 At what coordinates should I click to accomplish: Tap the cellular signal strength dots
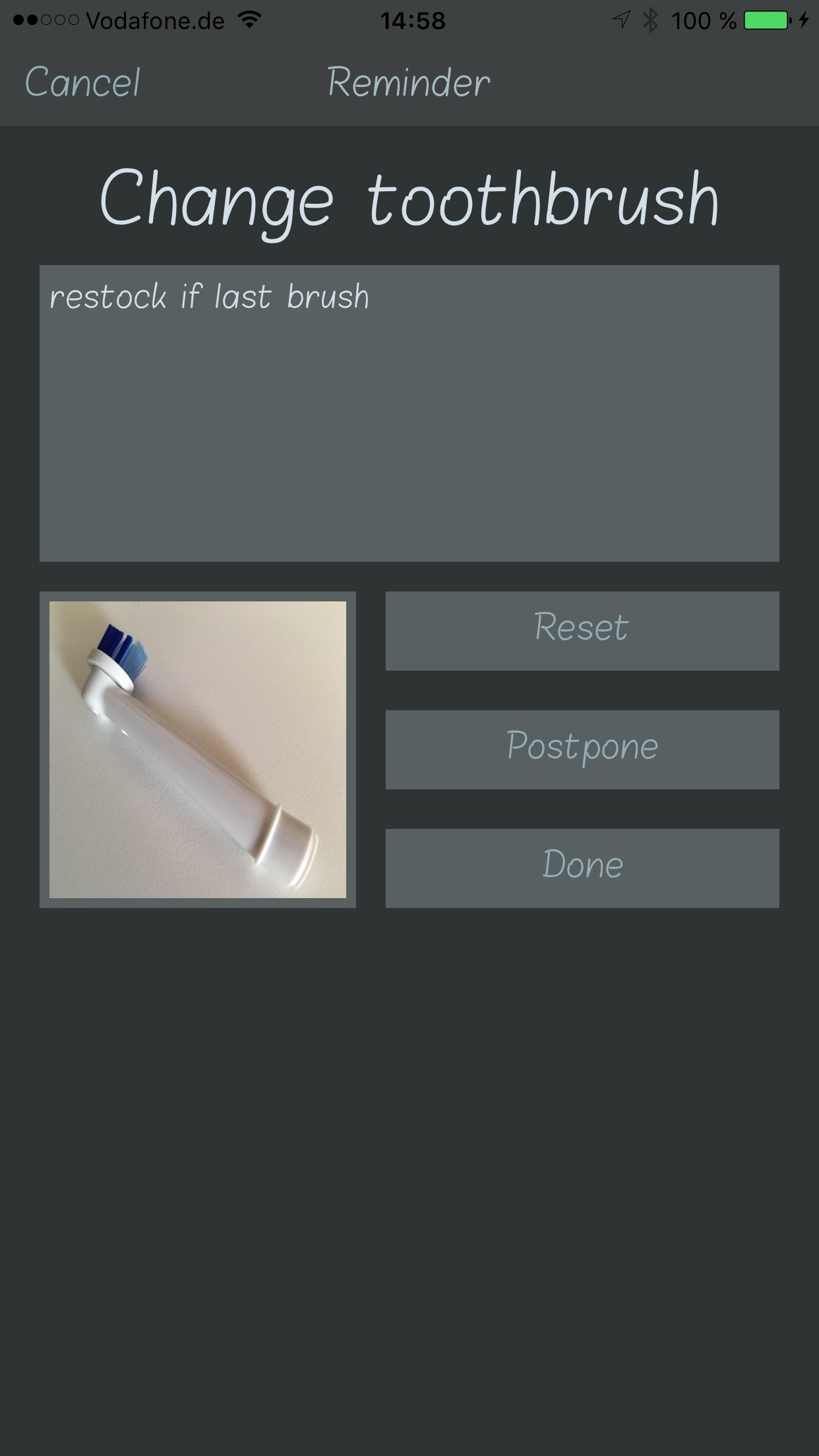coord(45,20)
